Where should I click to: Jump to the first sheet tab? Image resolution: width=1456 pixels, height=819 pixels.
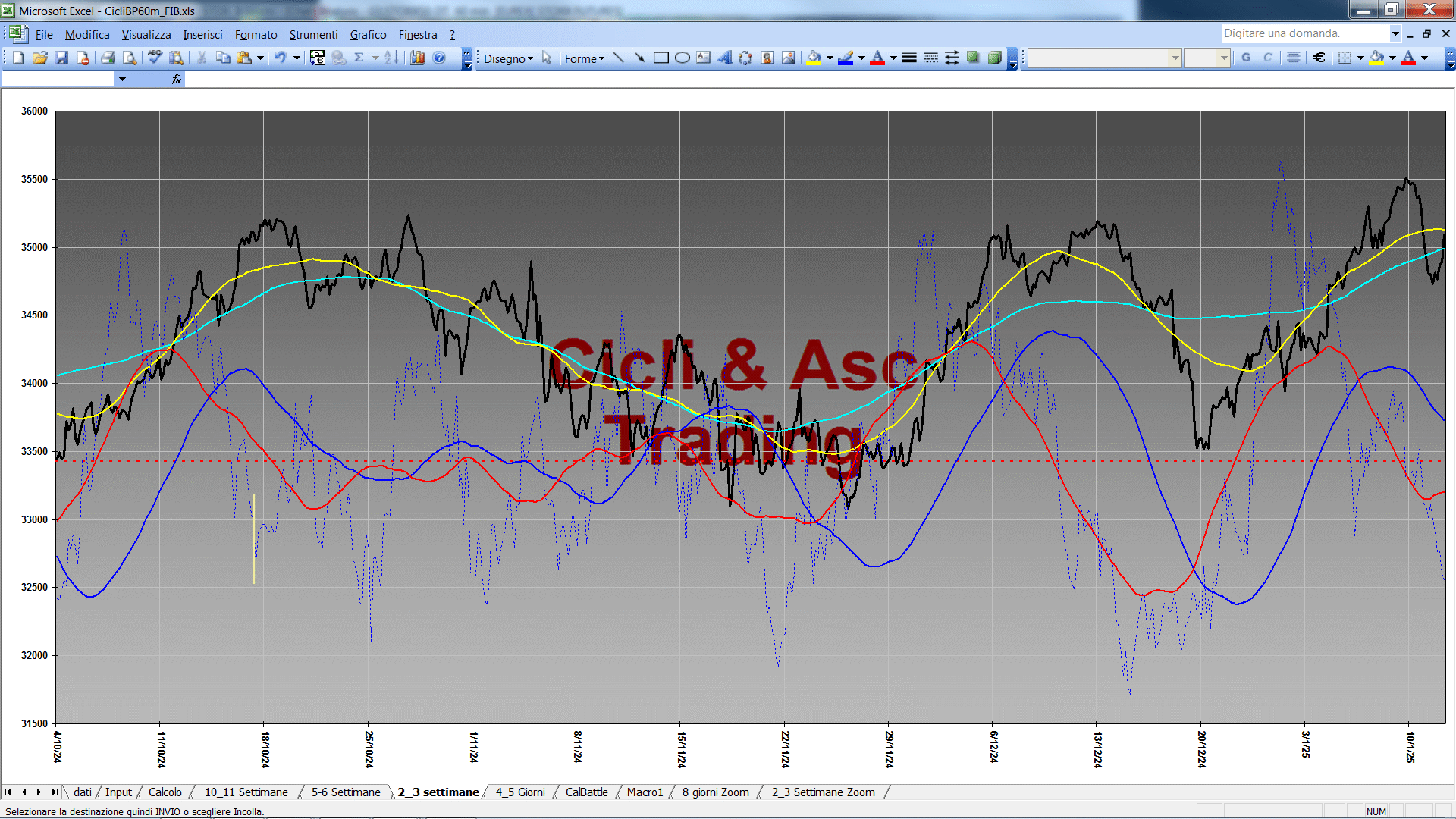(x=8, y=792)
